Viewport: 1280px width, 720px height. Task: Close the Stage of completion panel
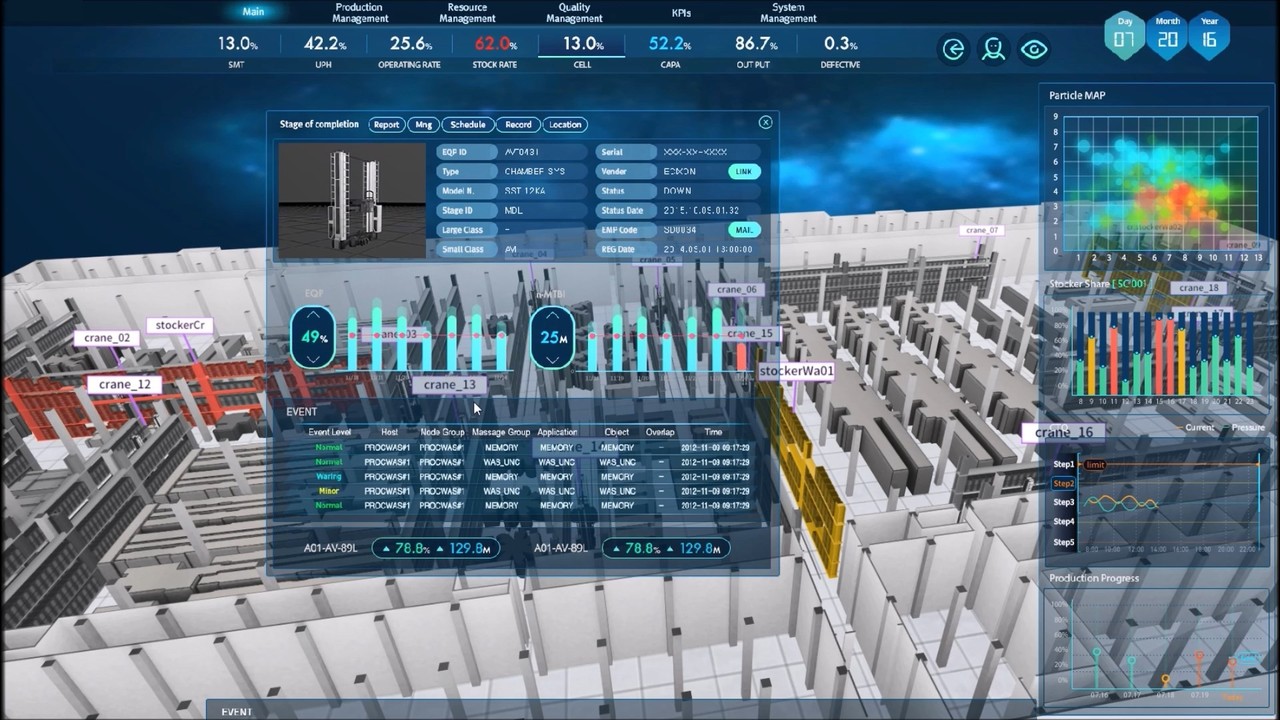click(766, 122)
